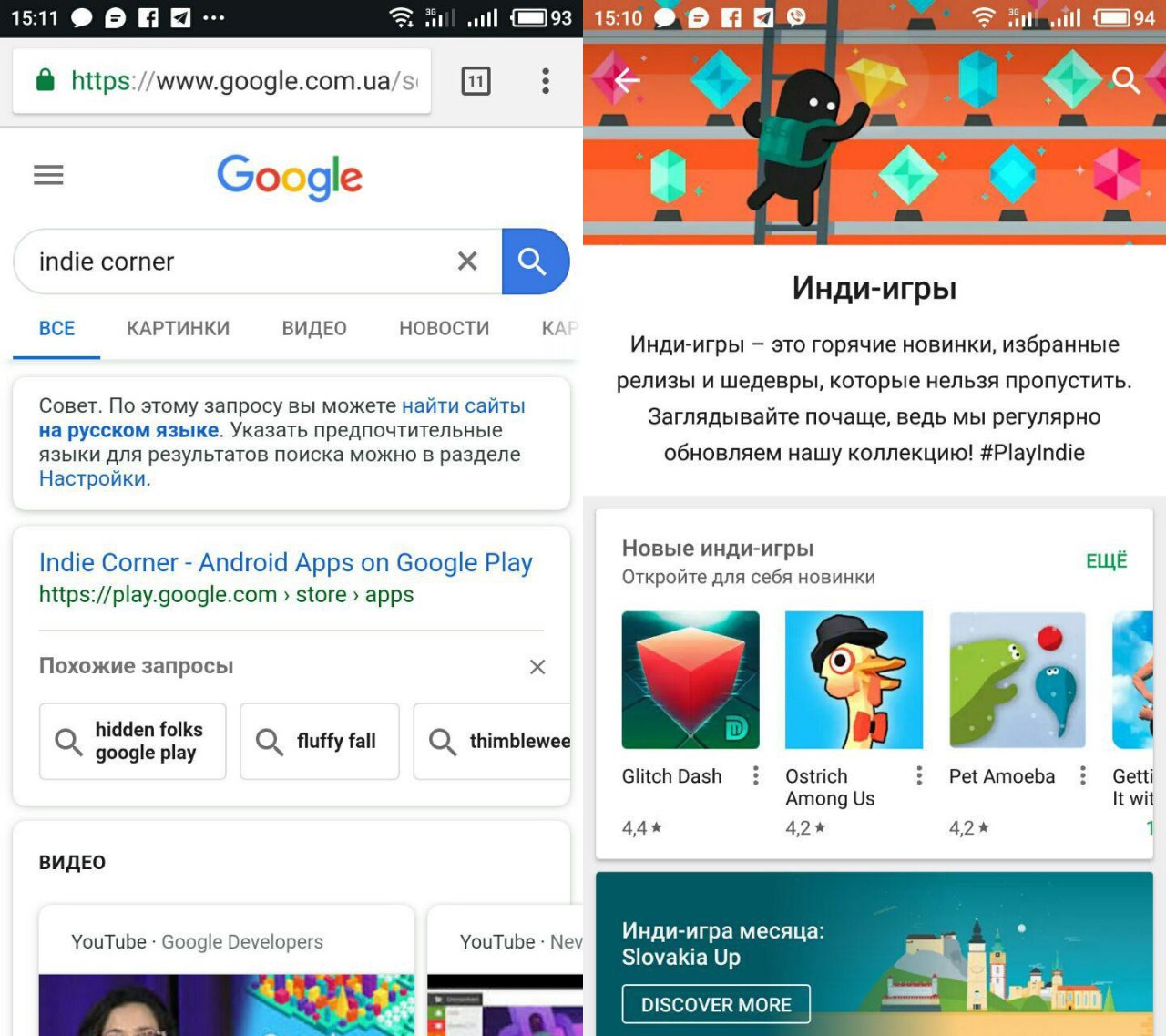
Task: Select the fluffy fall suggestion chip
Action: (x=320, y=741)
